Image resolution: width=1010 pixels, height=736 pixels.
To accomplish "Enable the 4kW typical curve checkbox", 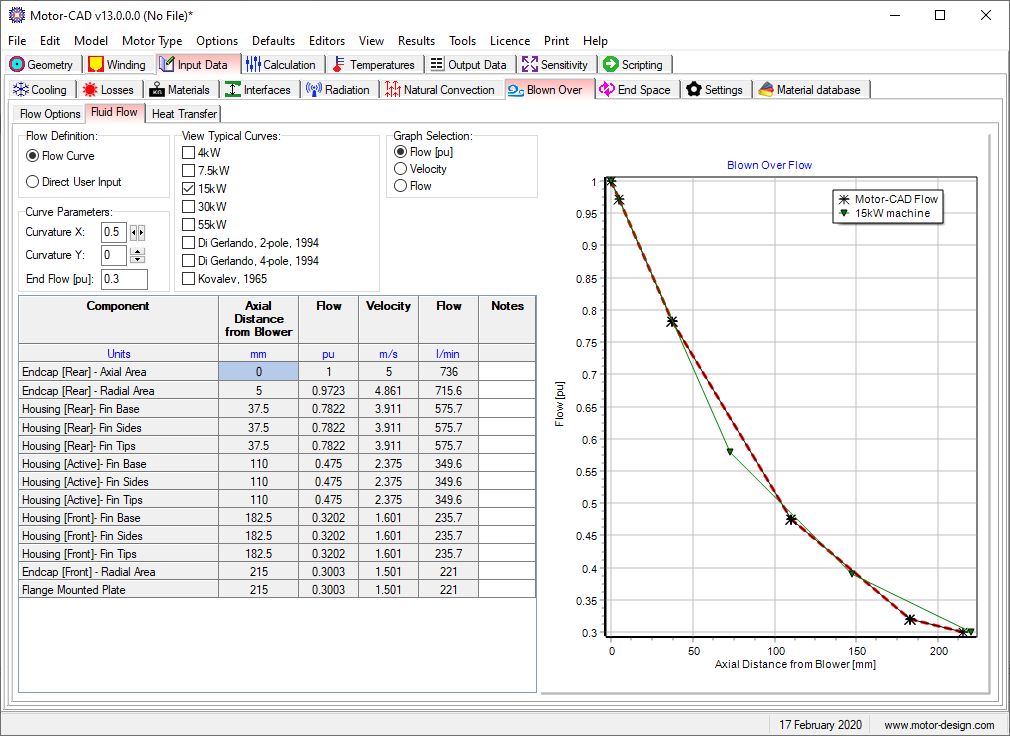I will pyautogui.click(x=188, y=153).
